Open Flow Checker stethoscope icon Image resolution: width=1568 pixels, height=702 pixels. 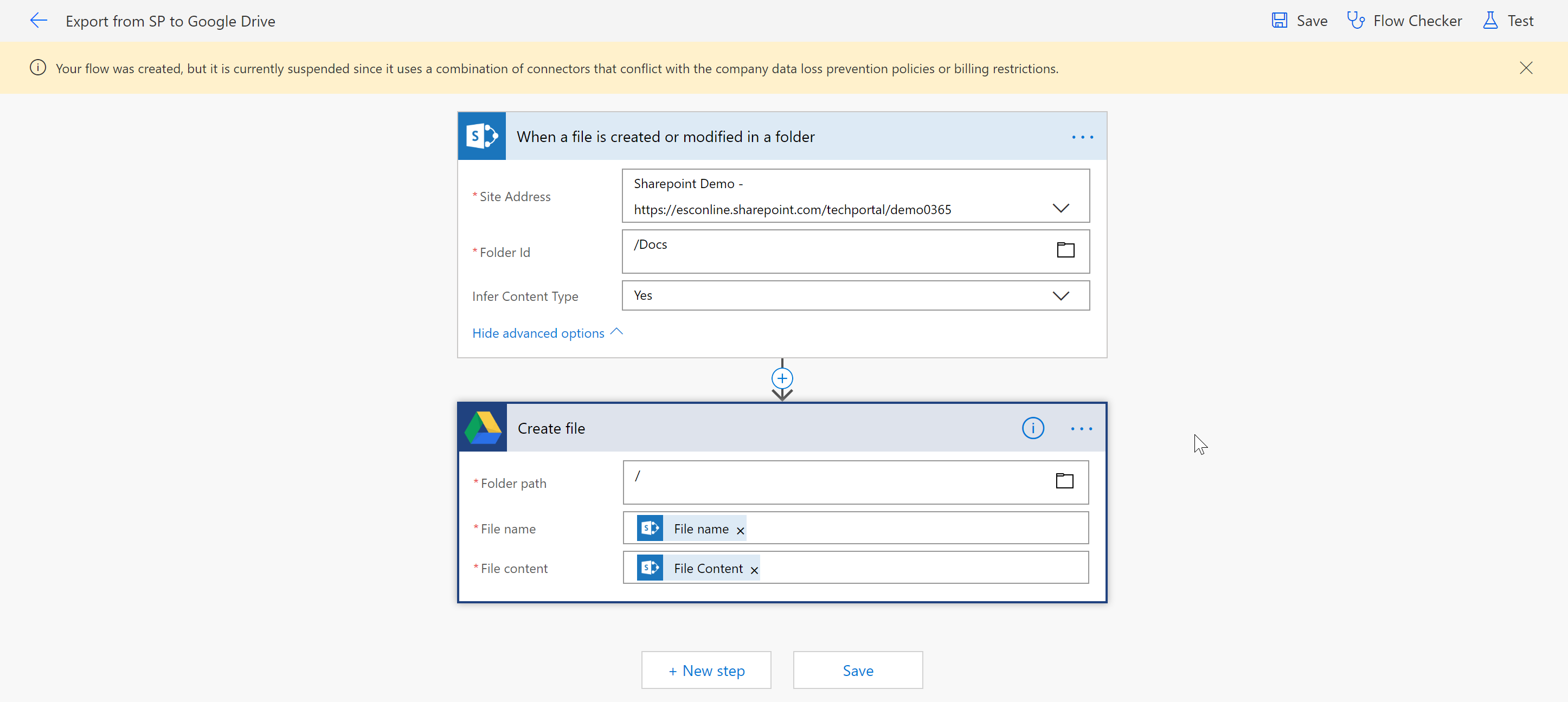1355,21
